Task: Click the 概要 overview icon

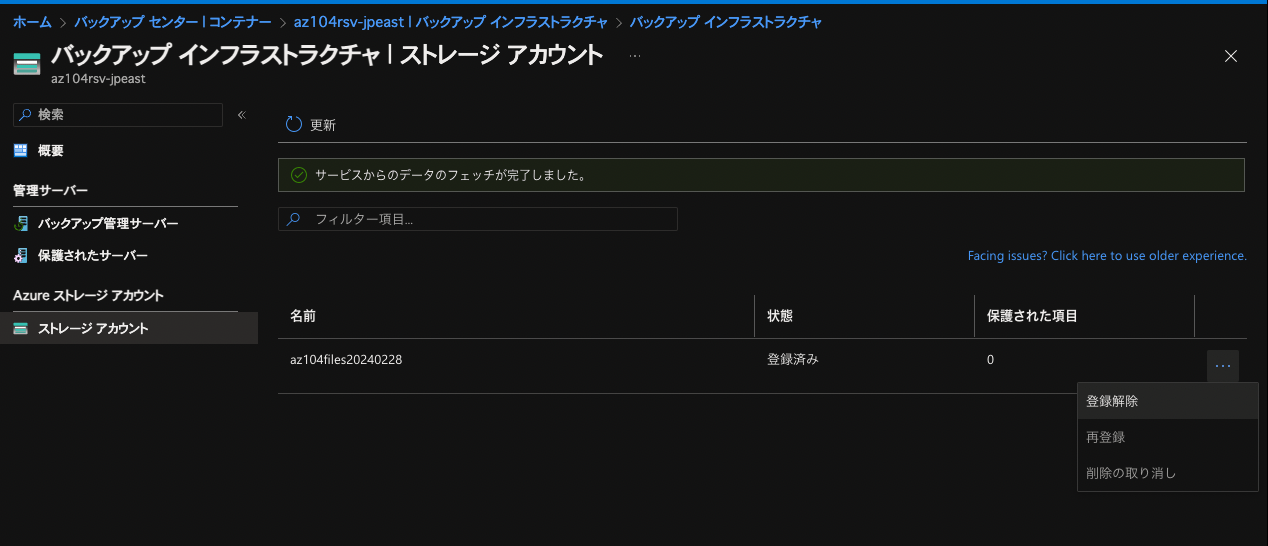Action: (x=21, y=151)
